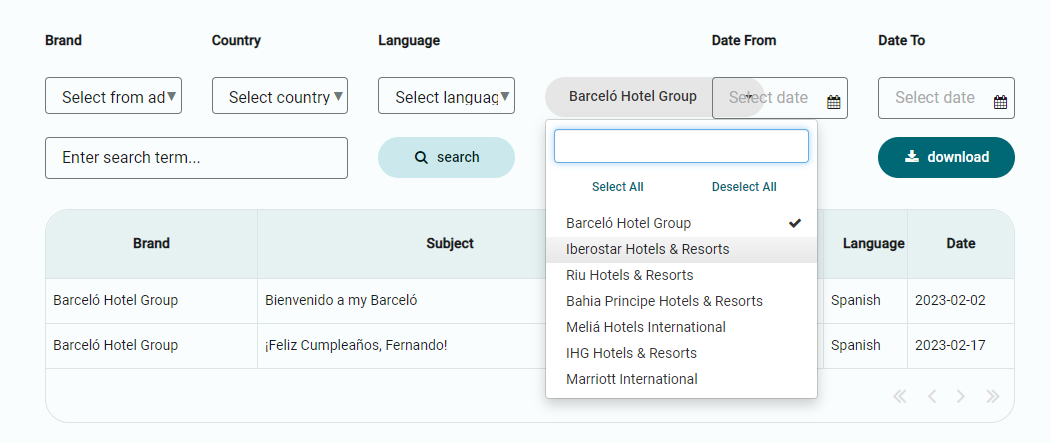Uncheck Barceló Hotel Group checkmark
Viewport: 1051px width, 443px height.
click(795, 223)
